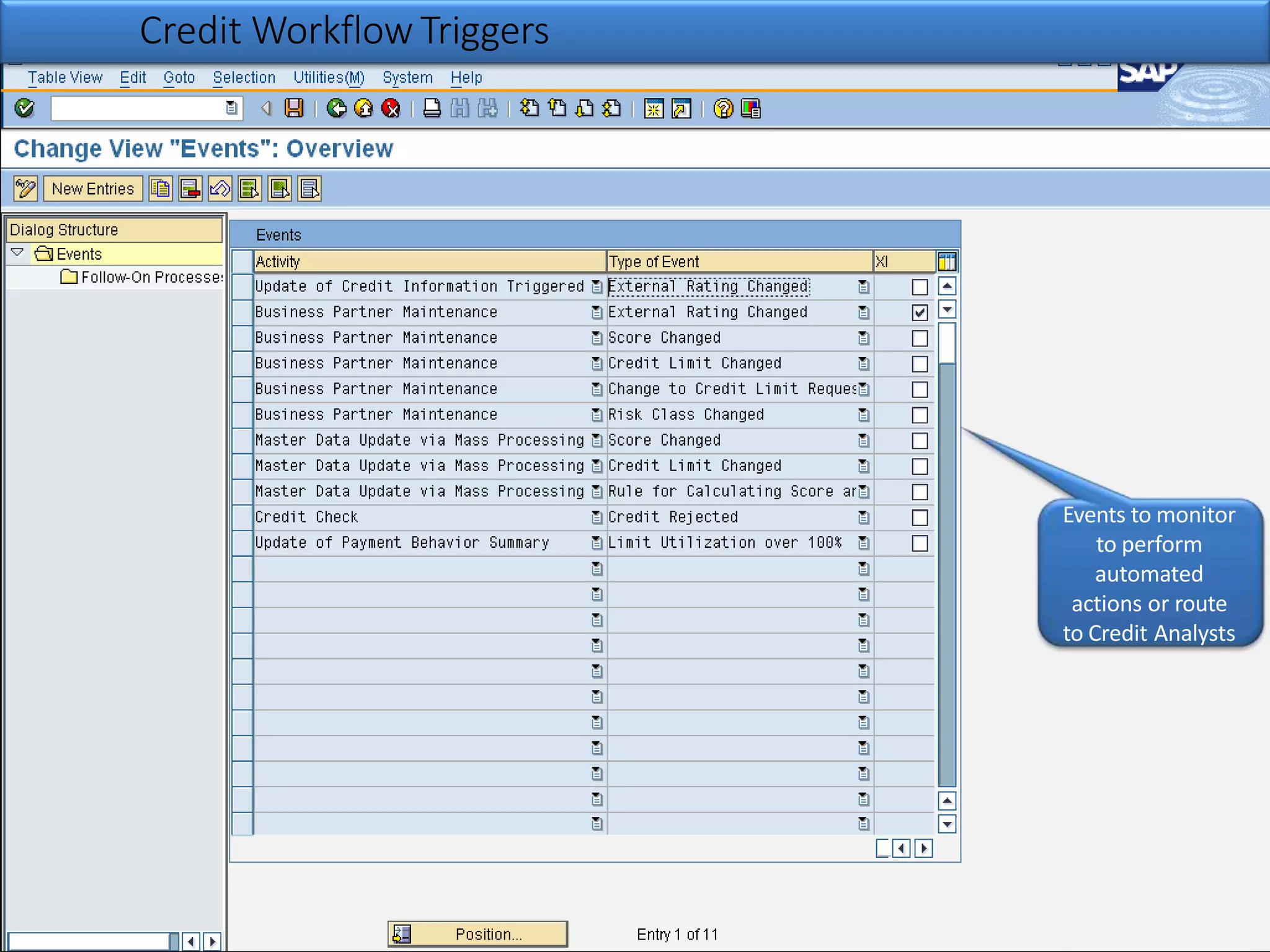Screen dimensions: 1270x952
Task: Click the green Back arrow icon
Action: [336, 108]
